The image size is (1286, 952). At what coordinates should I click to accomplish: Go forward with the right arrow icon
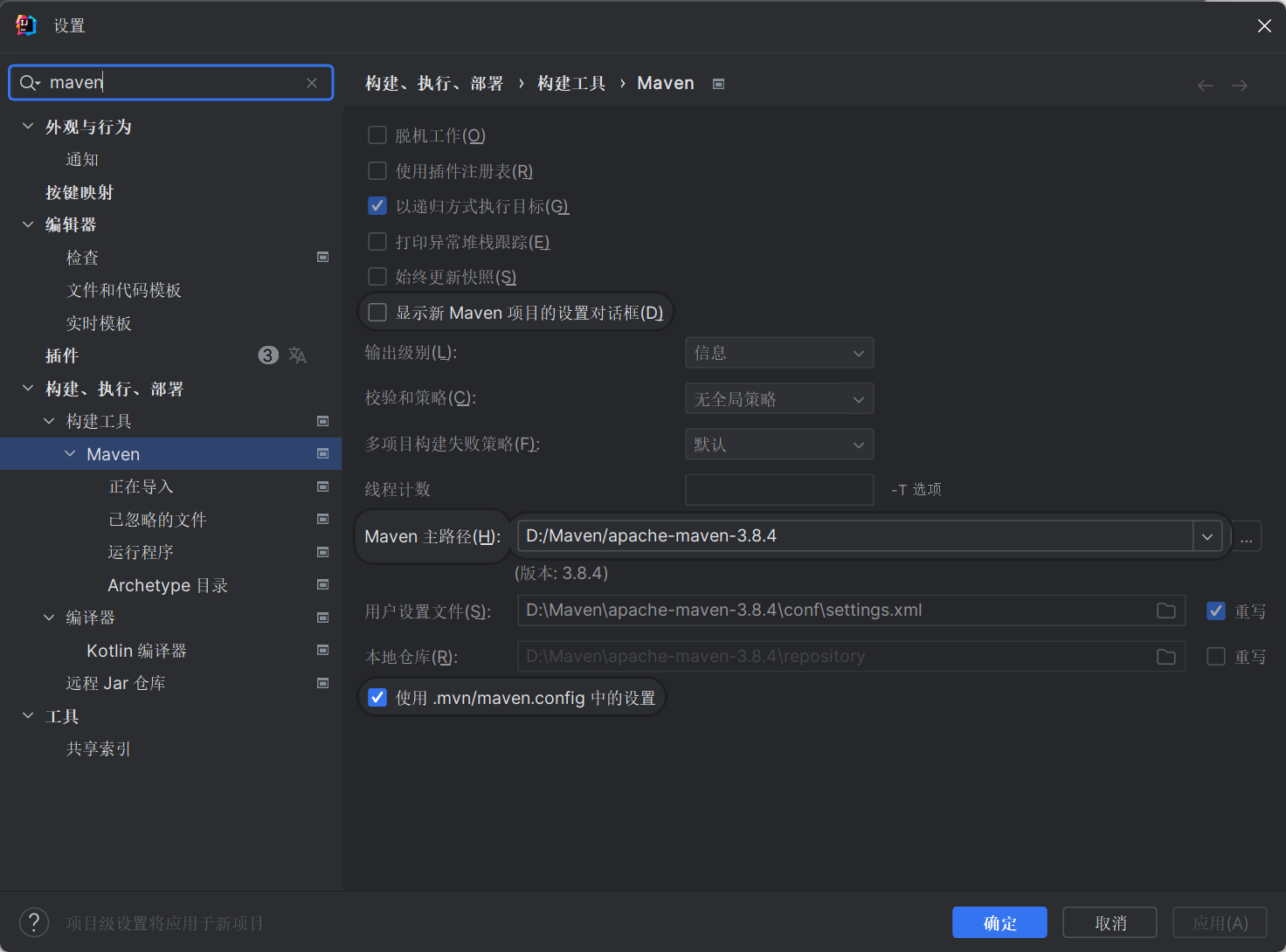pyautogui.click(x=1240, y=86)
